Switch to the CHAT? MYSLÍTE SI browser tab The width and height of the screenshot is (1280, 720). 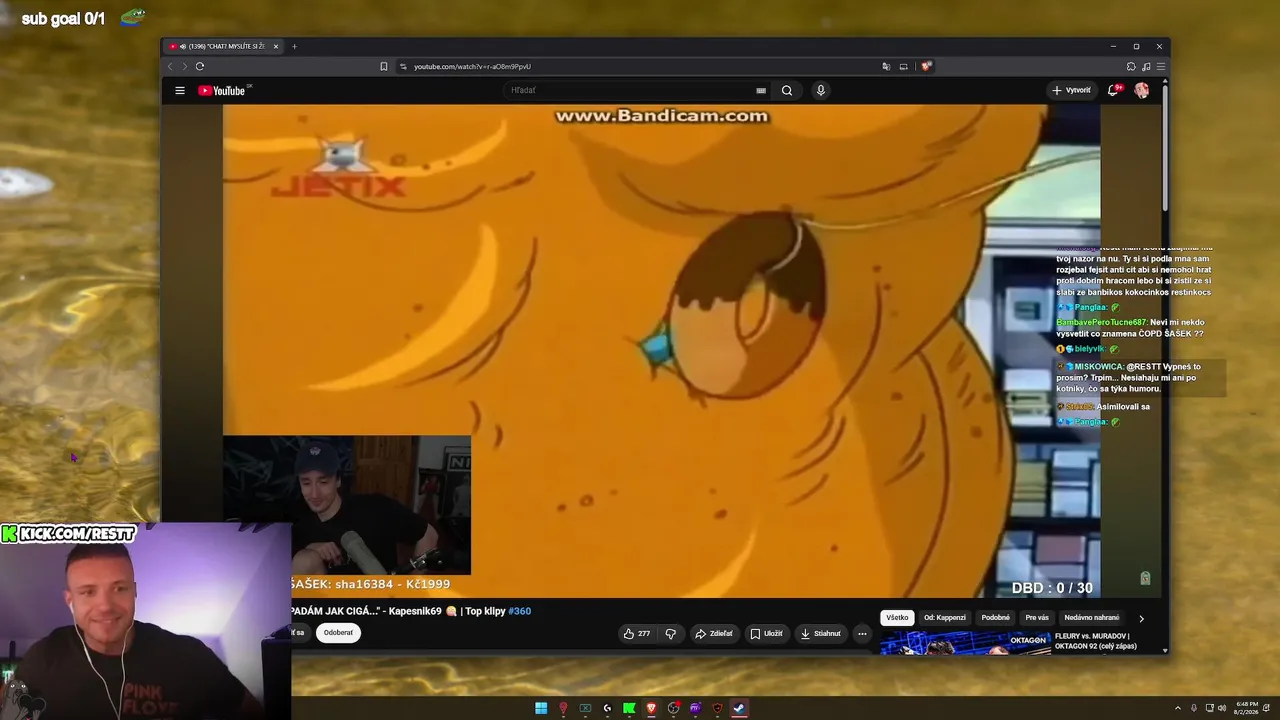coord(225,46)
